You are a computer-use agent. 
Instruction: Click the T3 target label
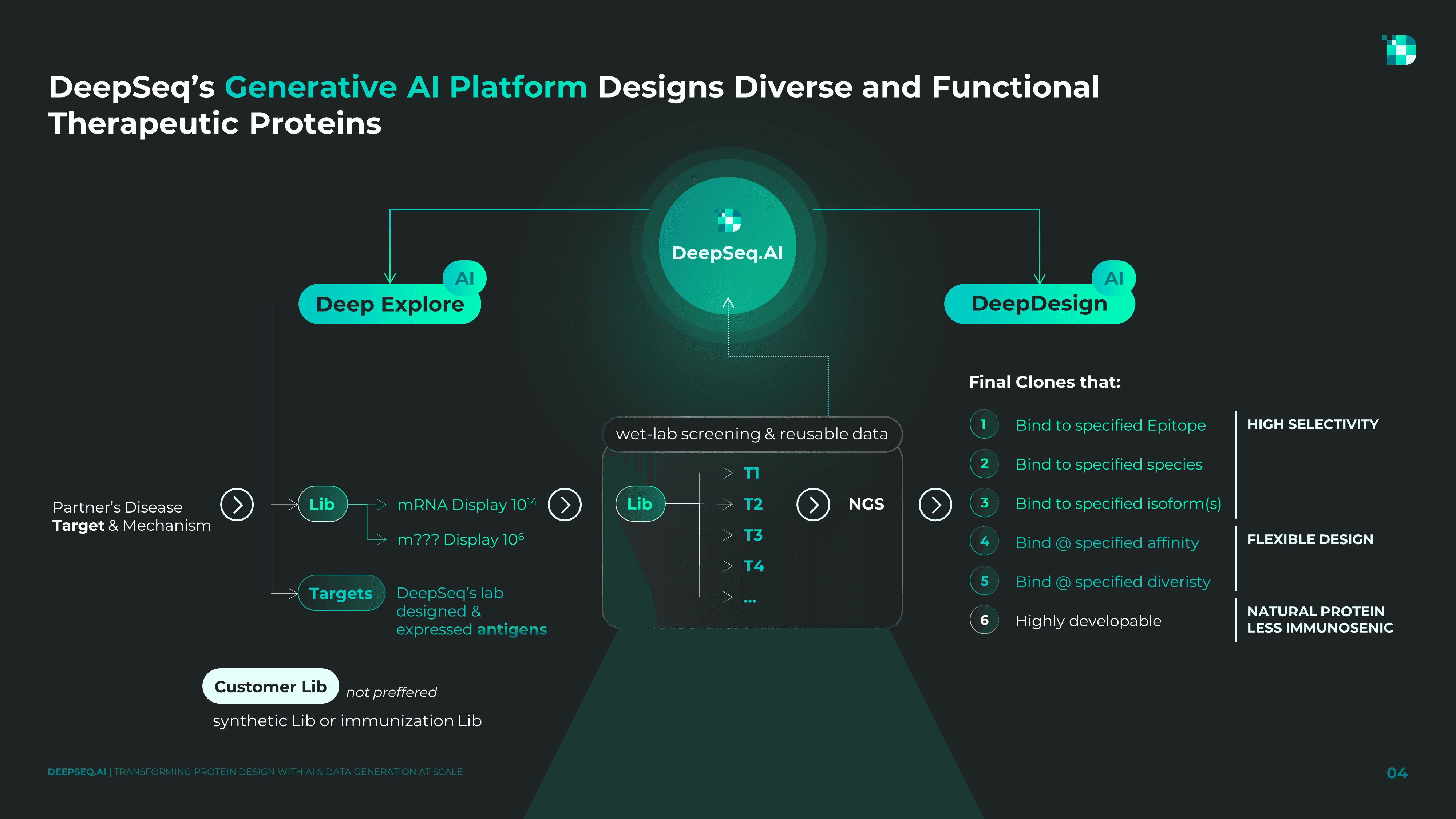point(753,535)
